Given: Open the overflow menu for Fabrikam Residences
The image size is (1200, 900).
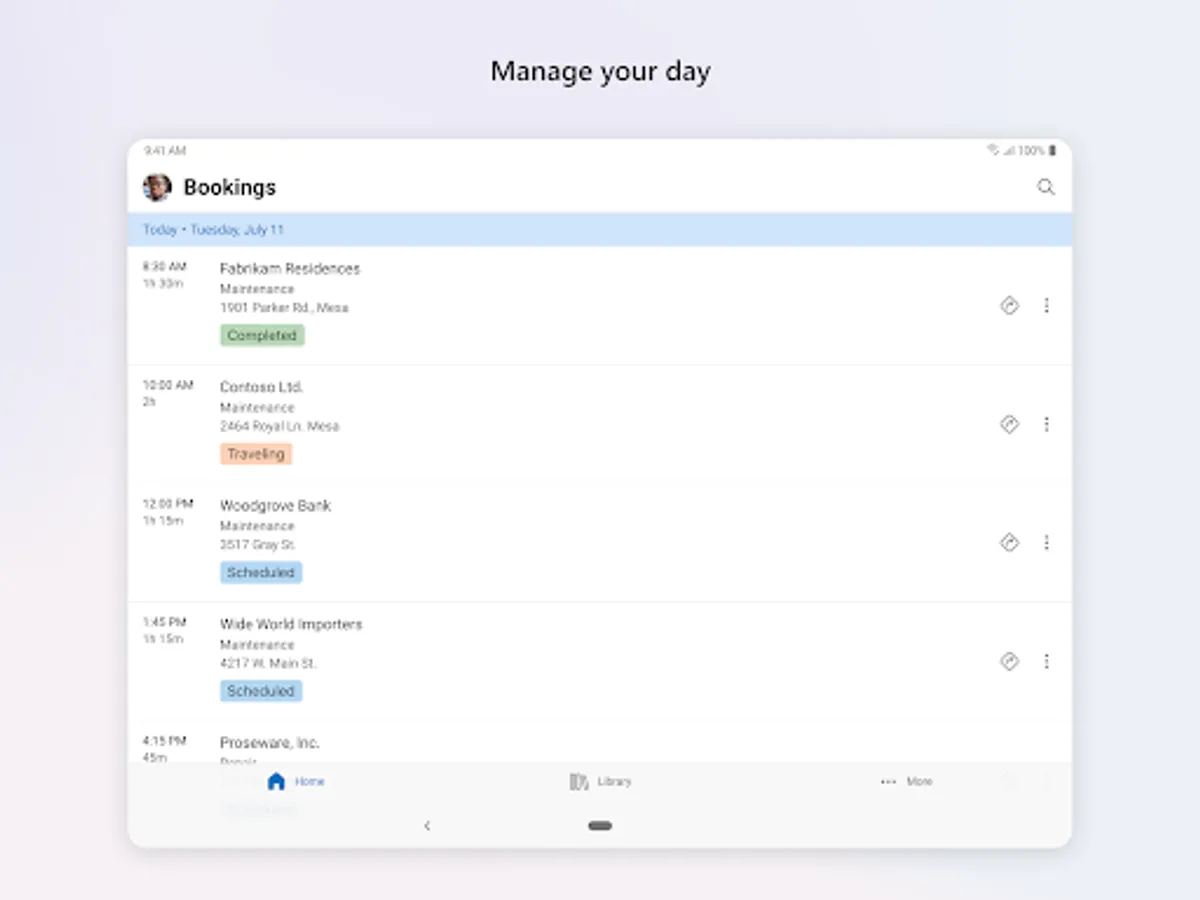Looking at the screenshot, I should [1047, 306].
